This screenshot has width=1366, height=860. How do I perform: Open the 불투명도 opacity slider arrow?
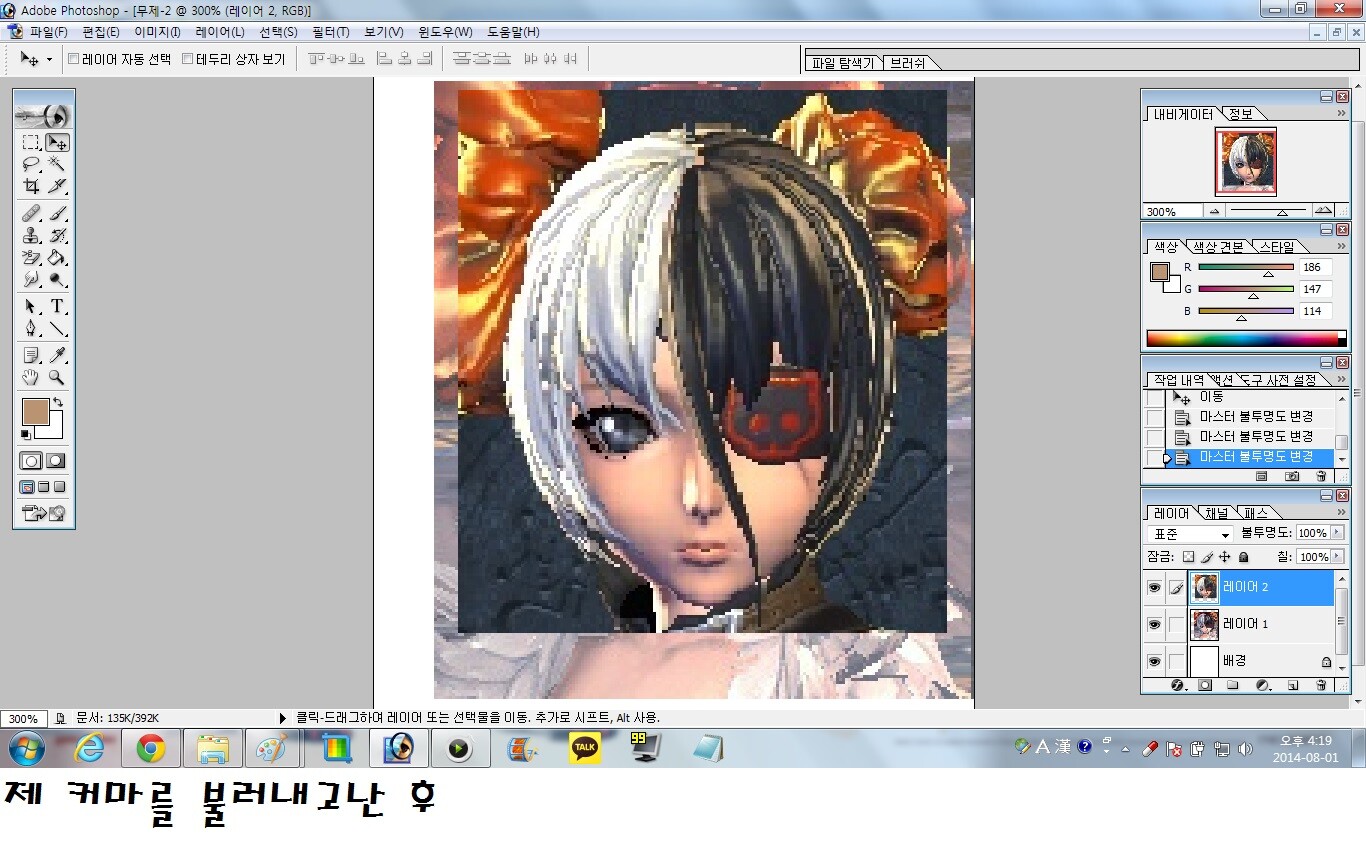tap(1337, 533)
